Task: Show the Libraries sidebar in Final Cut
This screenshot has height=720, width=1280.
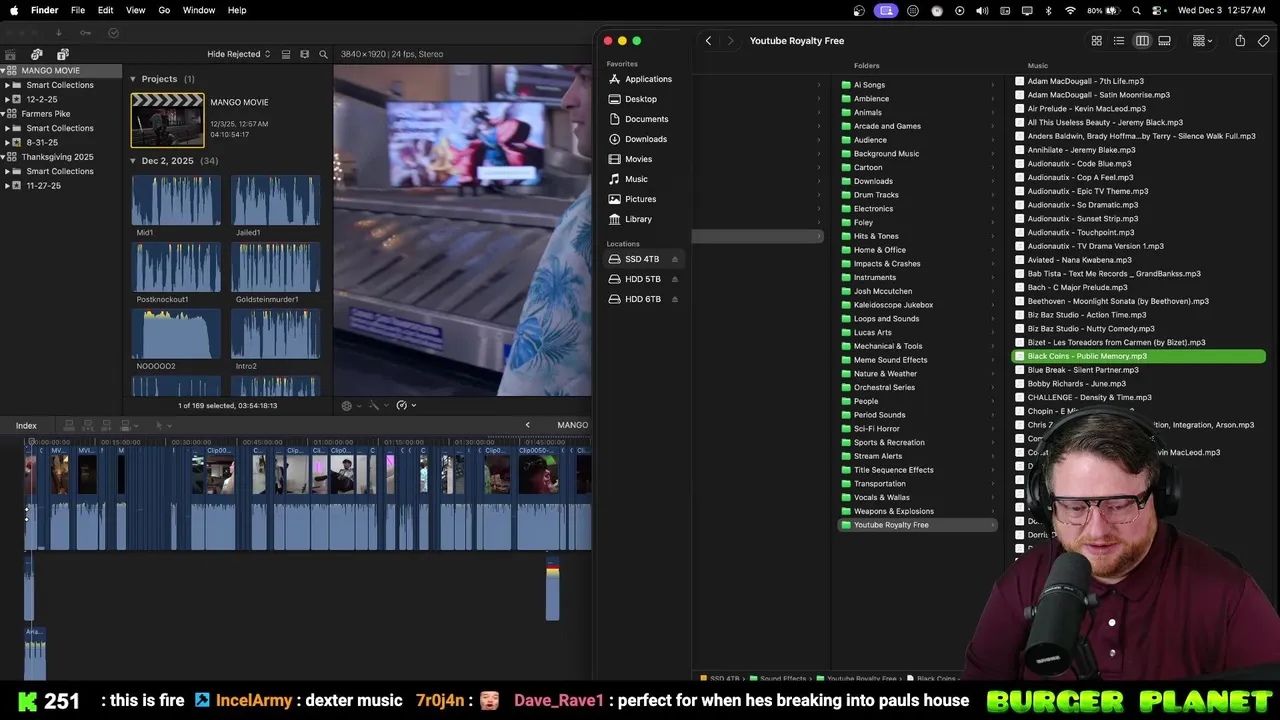Action: click(x=10, y=54)
